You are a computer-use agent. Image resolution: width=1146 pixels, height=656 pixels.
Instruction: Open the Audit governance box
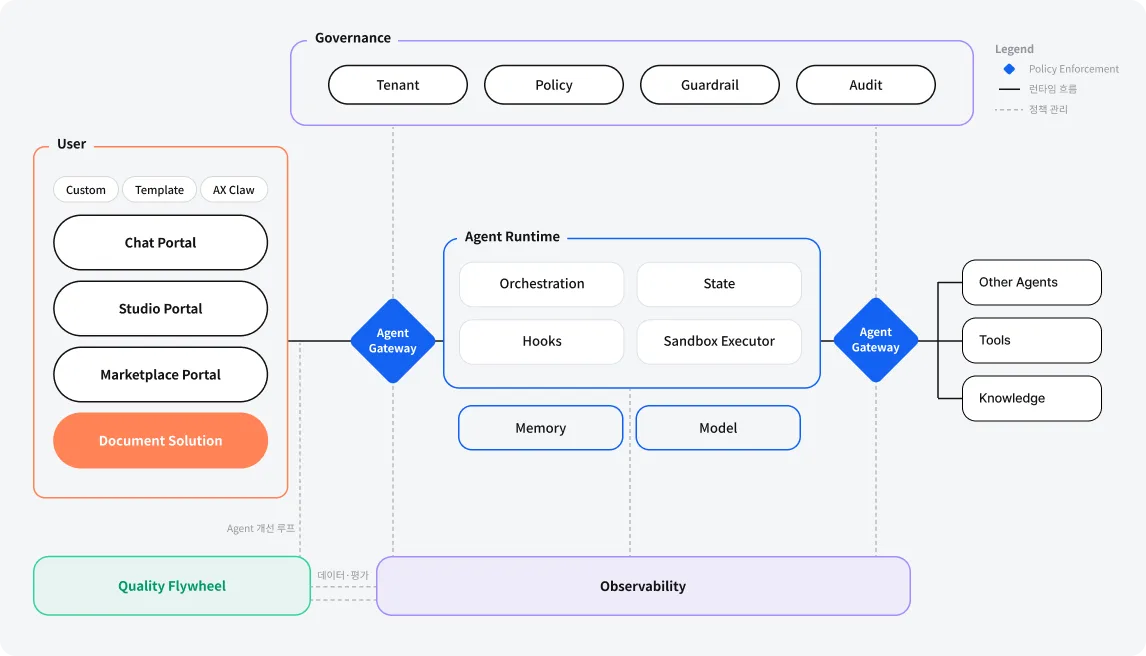pos(865,85)
